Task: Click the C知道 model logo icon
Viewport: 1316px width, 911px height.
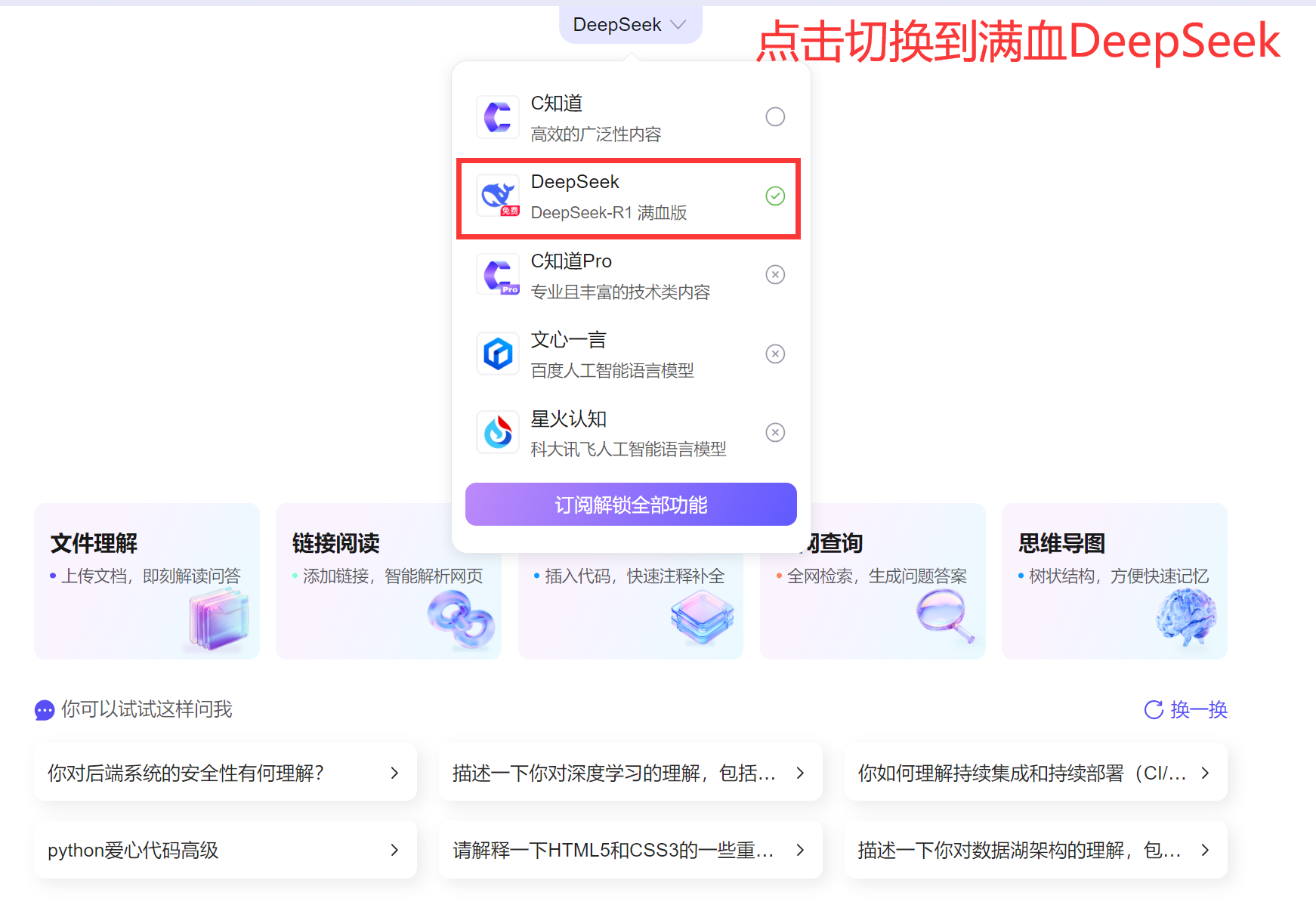Action: tap(498, 117)
